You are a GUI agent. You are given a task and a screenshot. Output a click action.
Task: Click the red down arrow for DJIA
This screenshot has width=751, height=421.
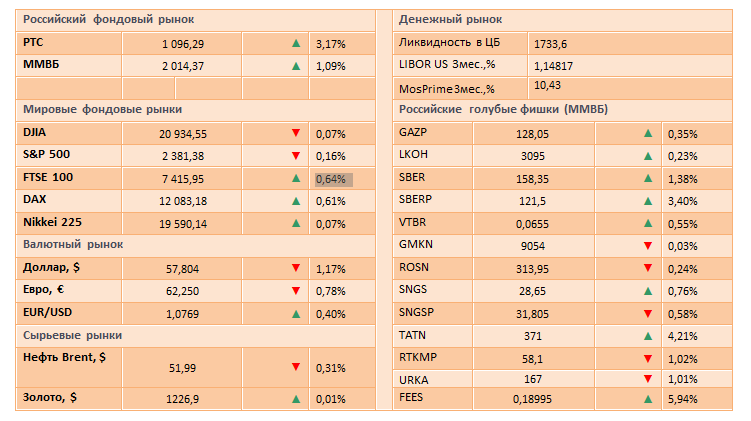(295, 133)
